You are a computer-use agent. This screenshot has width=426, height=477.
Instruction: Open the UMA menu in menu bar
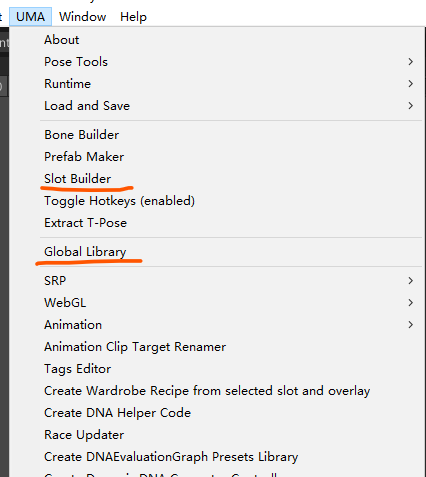click(30, 17)
